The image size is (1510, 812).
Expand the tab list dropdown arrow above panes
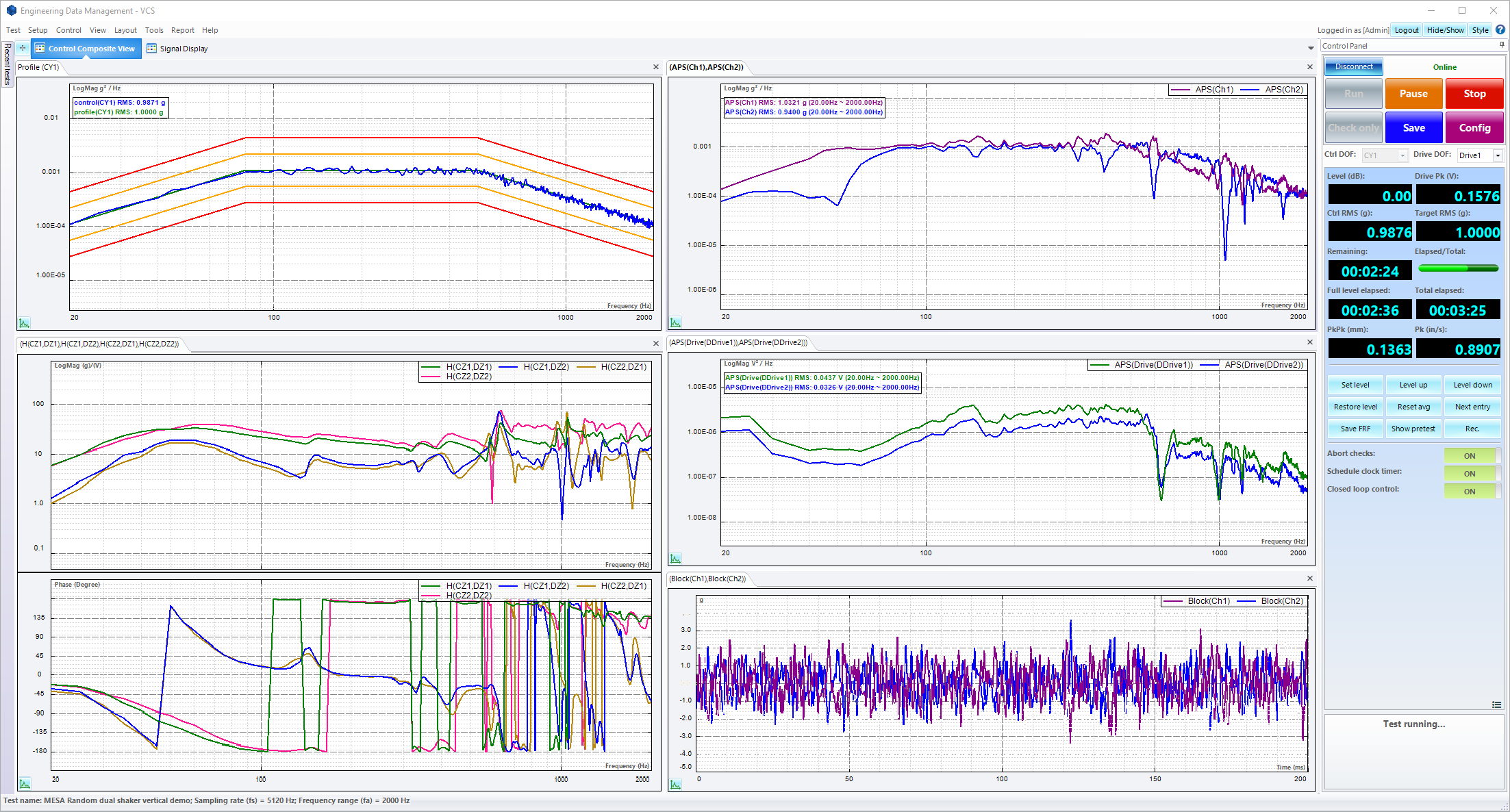[x=1311, y=49]
